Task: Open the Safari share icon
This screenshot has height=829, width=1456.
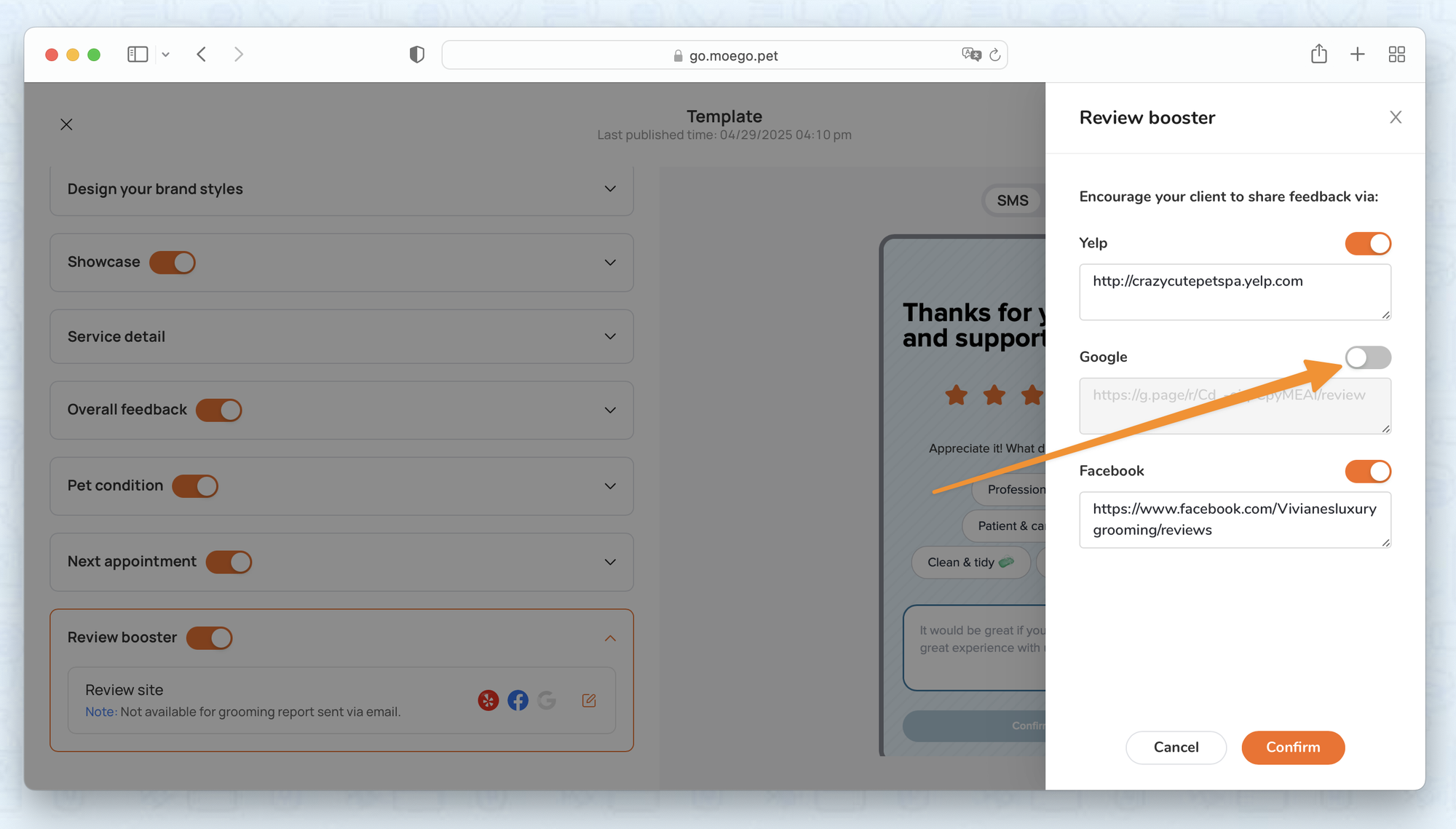Action: [1319, 54]
